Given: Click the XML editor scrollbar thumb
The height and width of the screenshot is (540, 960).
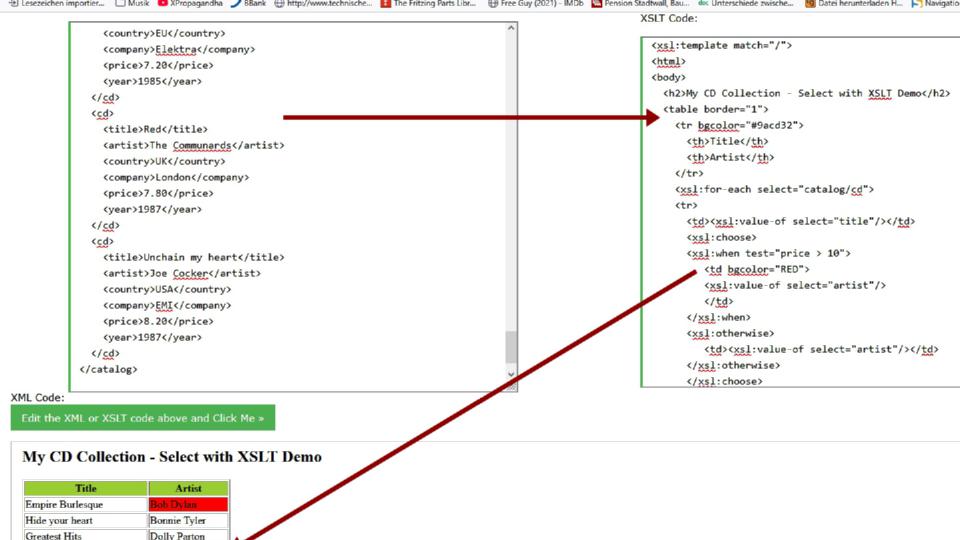Looking at the screenshot, I should pos(512,347).
